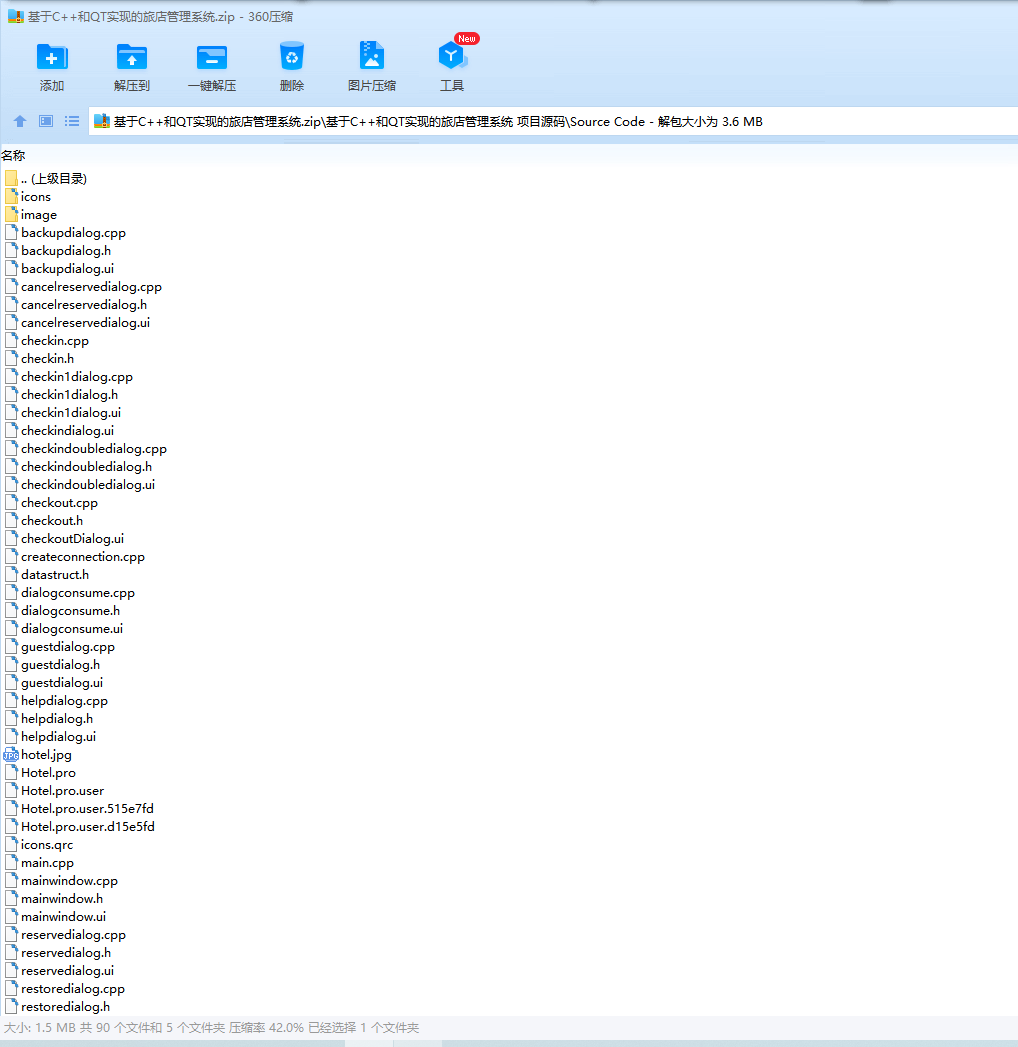Switch to list view icon

pyautogui.click(x=72, y=121)
